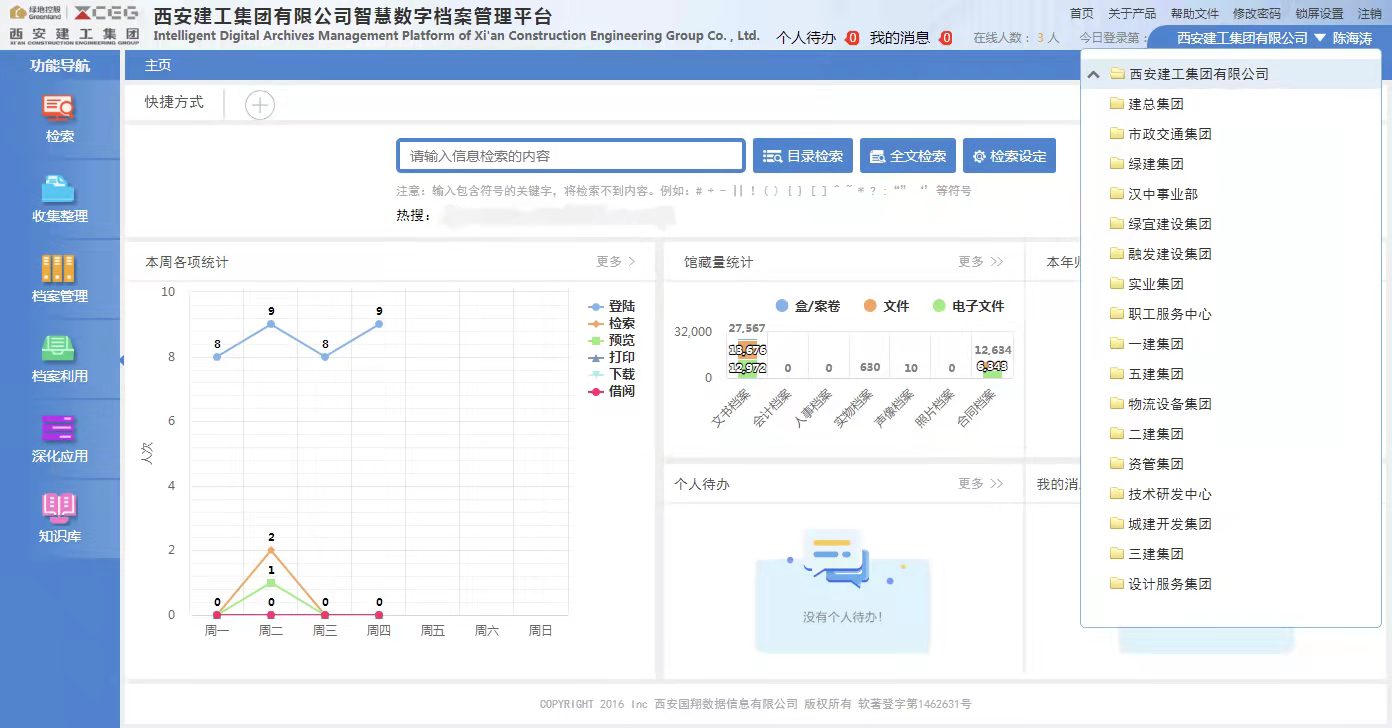Open the 检索 search sidebar icon

click(x=59, y=108)
